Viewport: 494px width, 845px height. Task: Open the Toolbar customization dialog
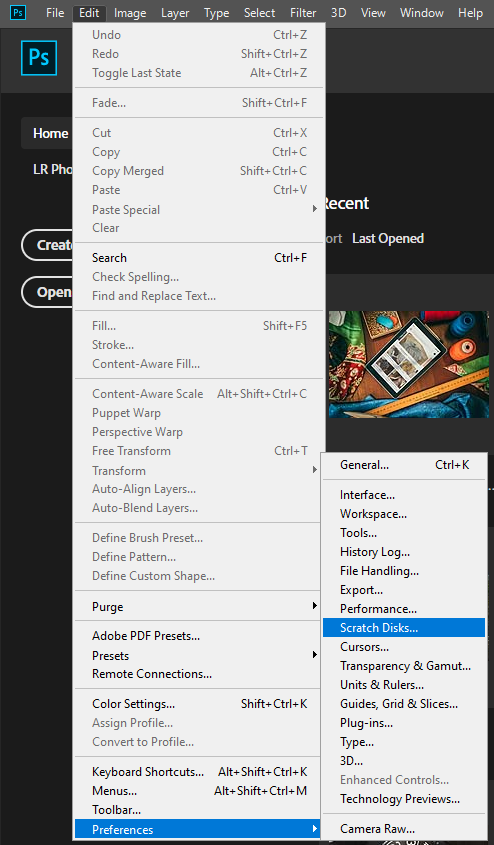tap(199, 809)
